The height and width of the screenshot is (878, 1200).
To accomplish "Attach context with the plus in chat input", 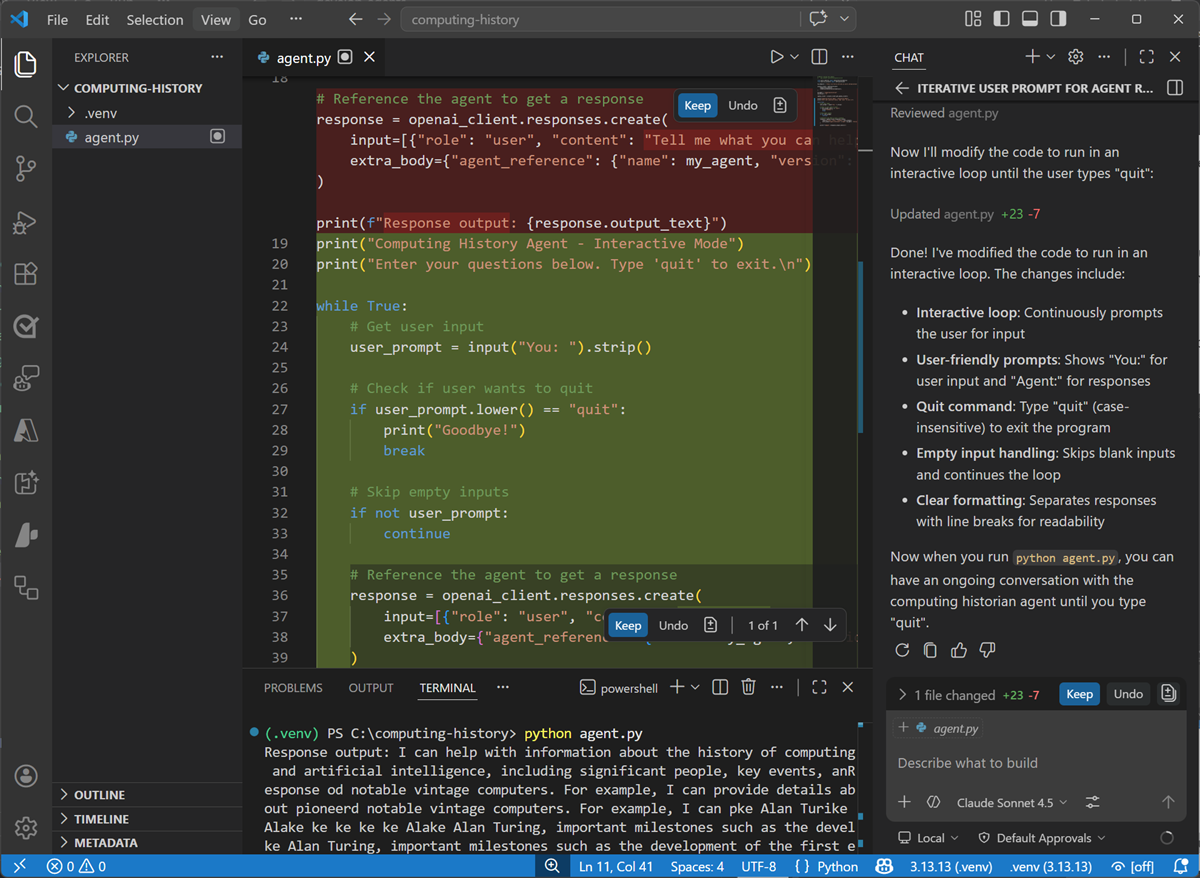I will [904, 802].
